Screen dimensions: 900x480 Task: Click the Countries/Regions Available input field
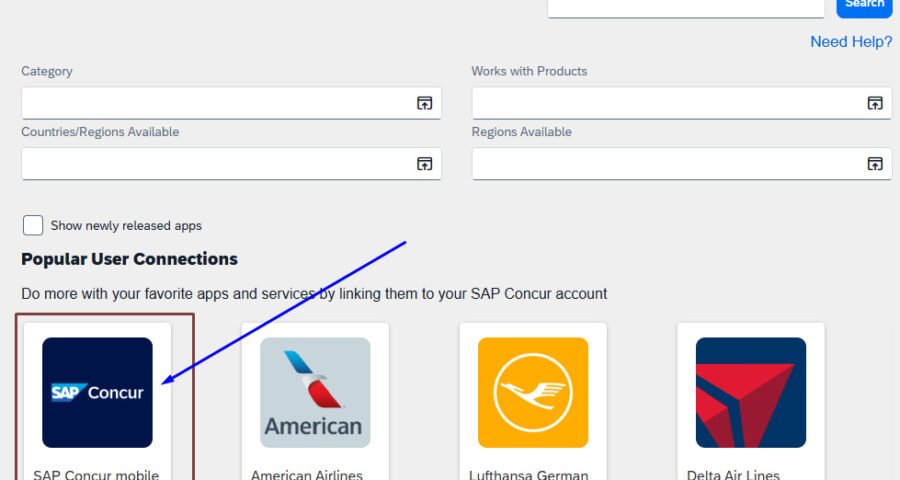(231, 164)
